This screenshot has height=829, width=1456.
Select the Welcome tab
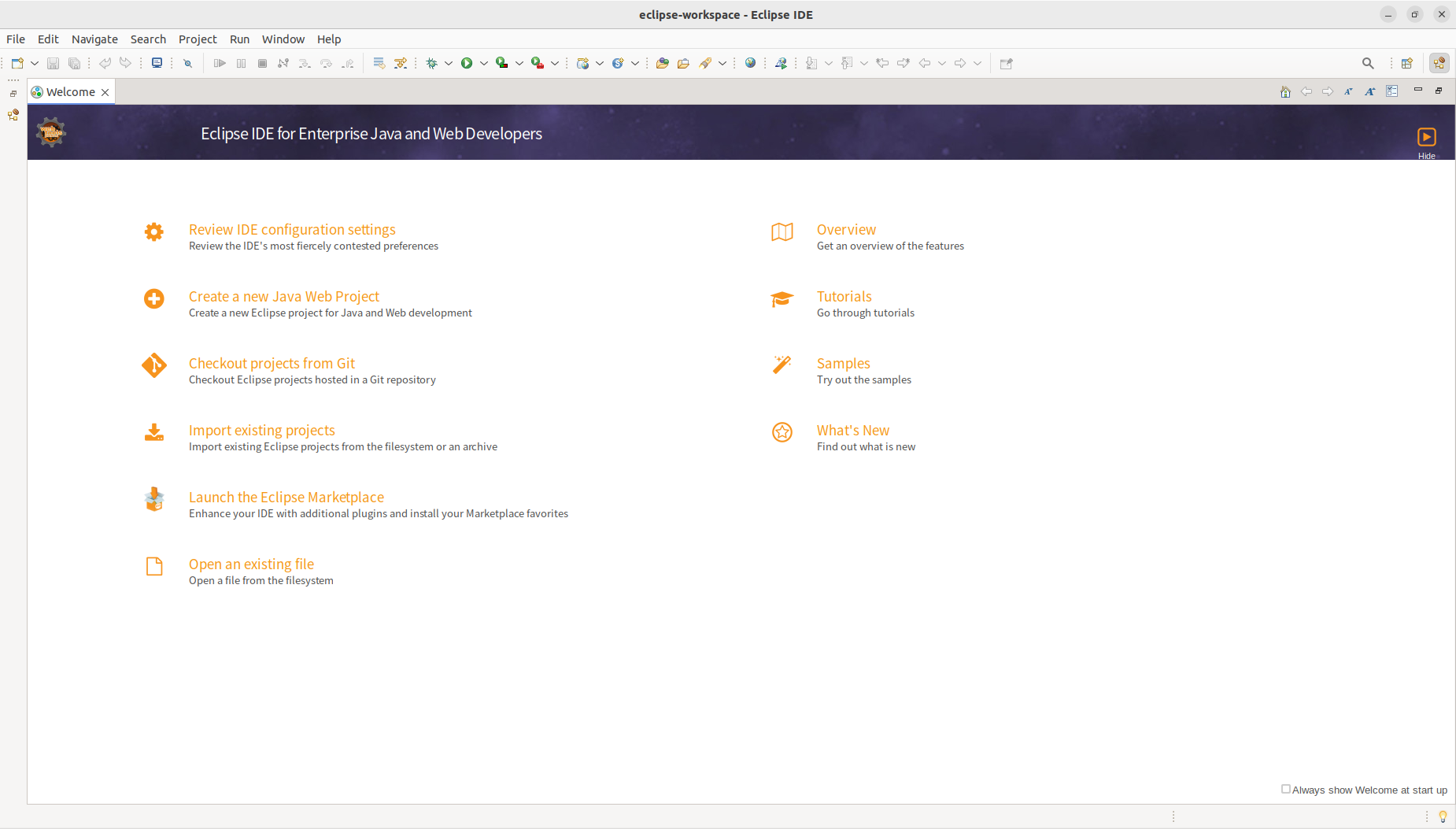(x=70, y=92)
